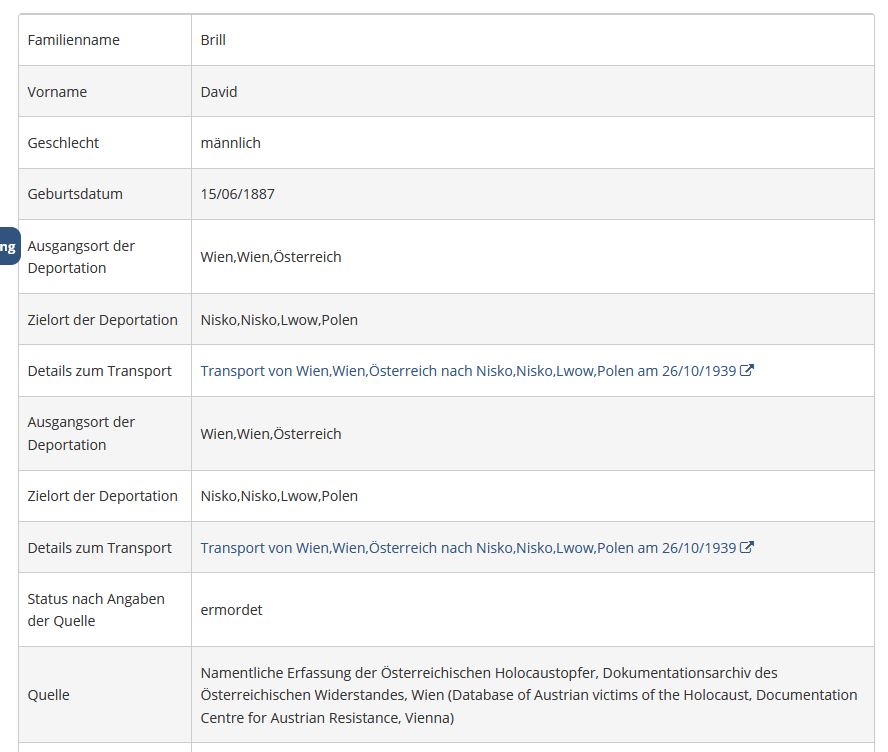Select the value männlich
This screenshot has width=888, height=752.
tap(231, 143)
